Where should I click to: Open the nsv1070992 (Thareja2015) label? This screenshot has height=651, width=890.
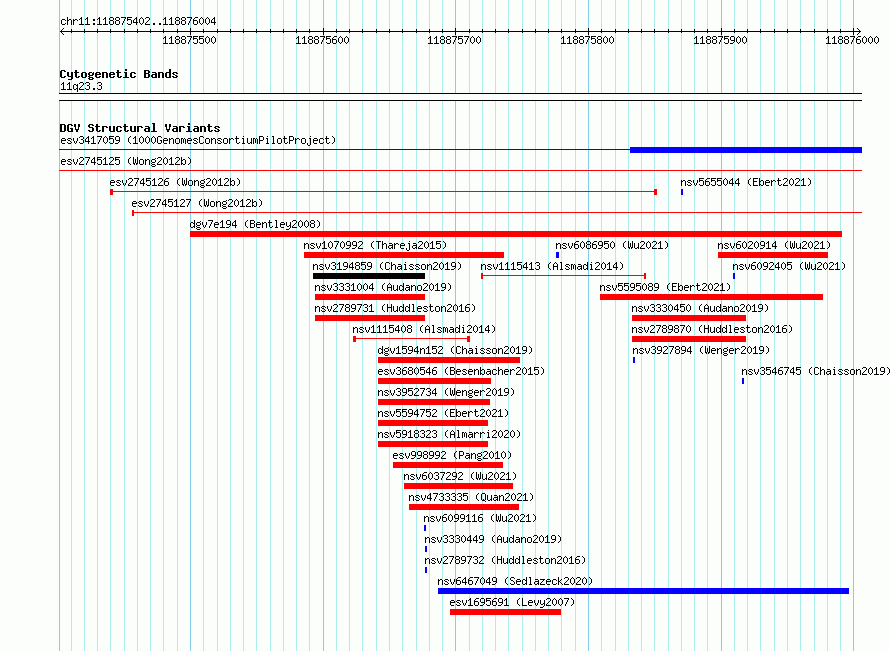375,245
